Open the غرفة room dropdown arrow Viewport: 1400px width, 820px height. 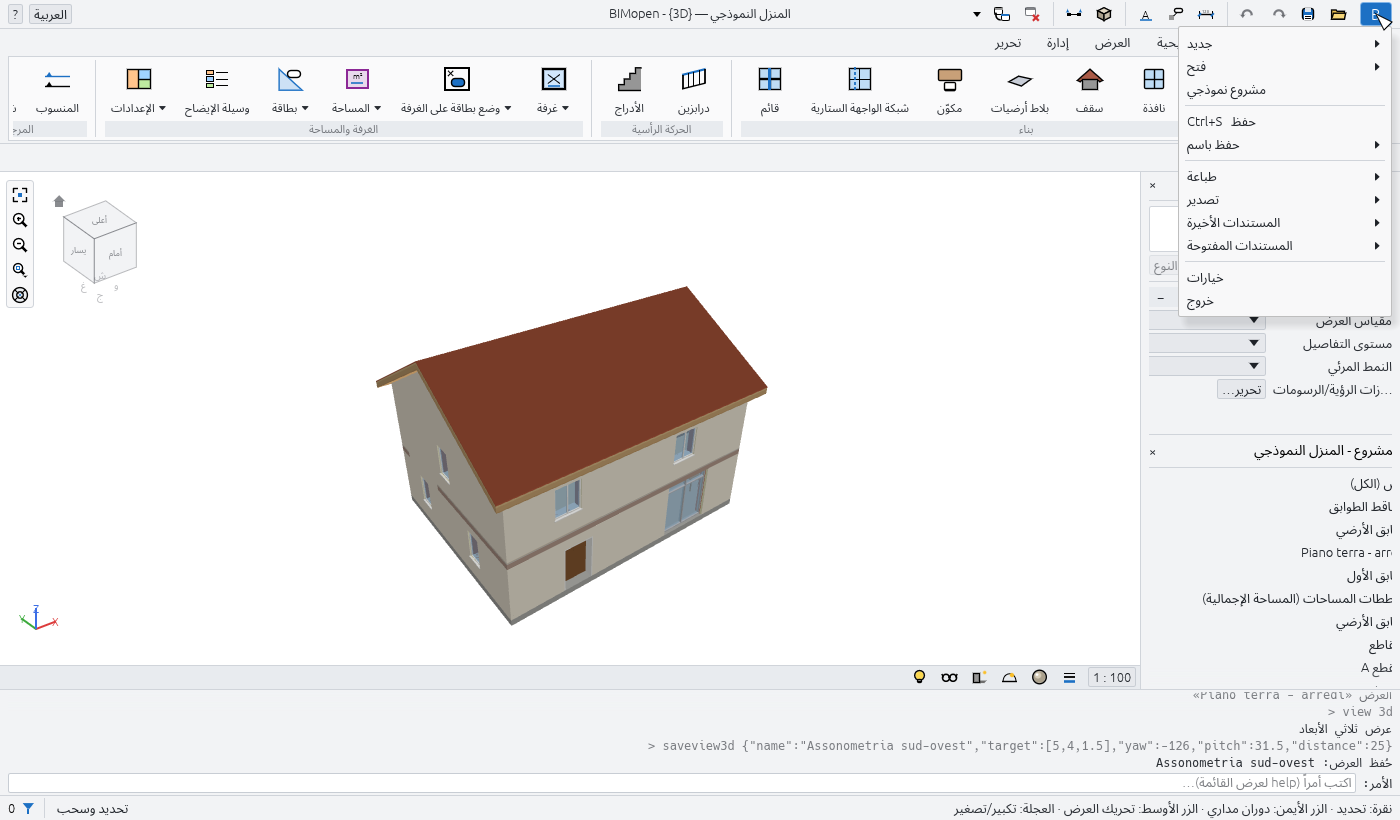tap(565, 108)
